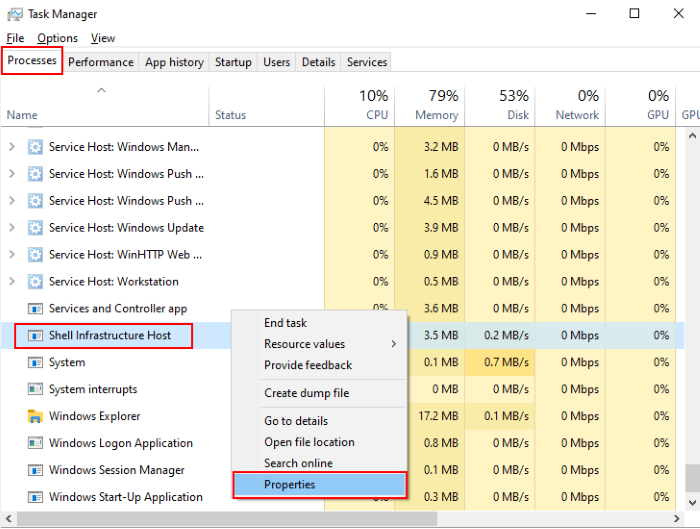The width and height of the screenshot is (700, 529).
Task: Open the Startup tab
Action: coord(233,62)
